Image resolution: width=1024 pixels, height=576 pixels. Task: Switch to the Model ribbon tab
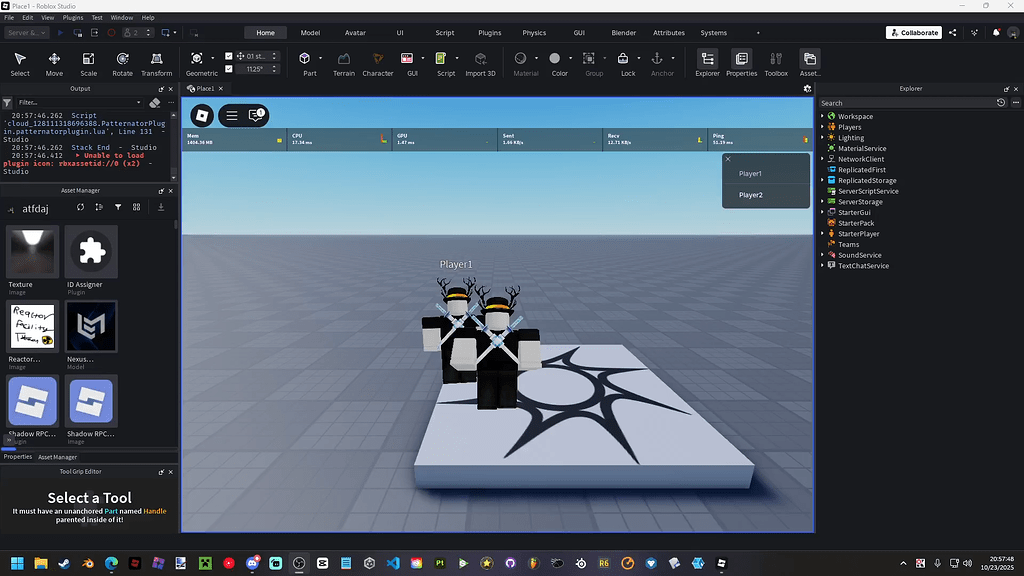tap(310, 32)
